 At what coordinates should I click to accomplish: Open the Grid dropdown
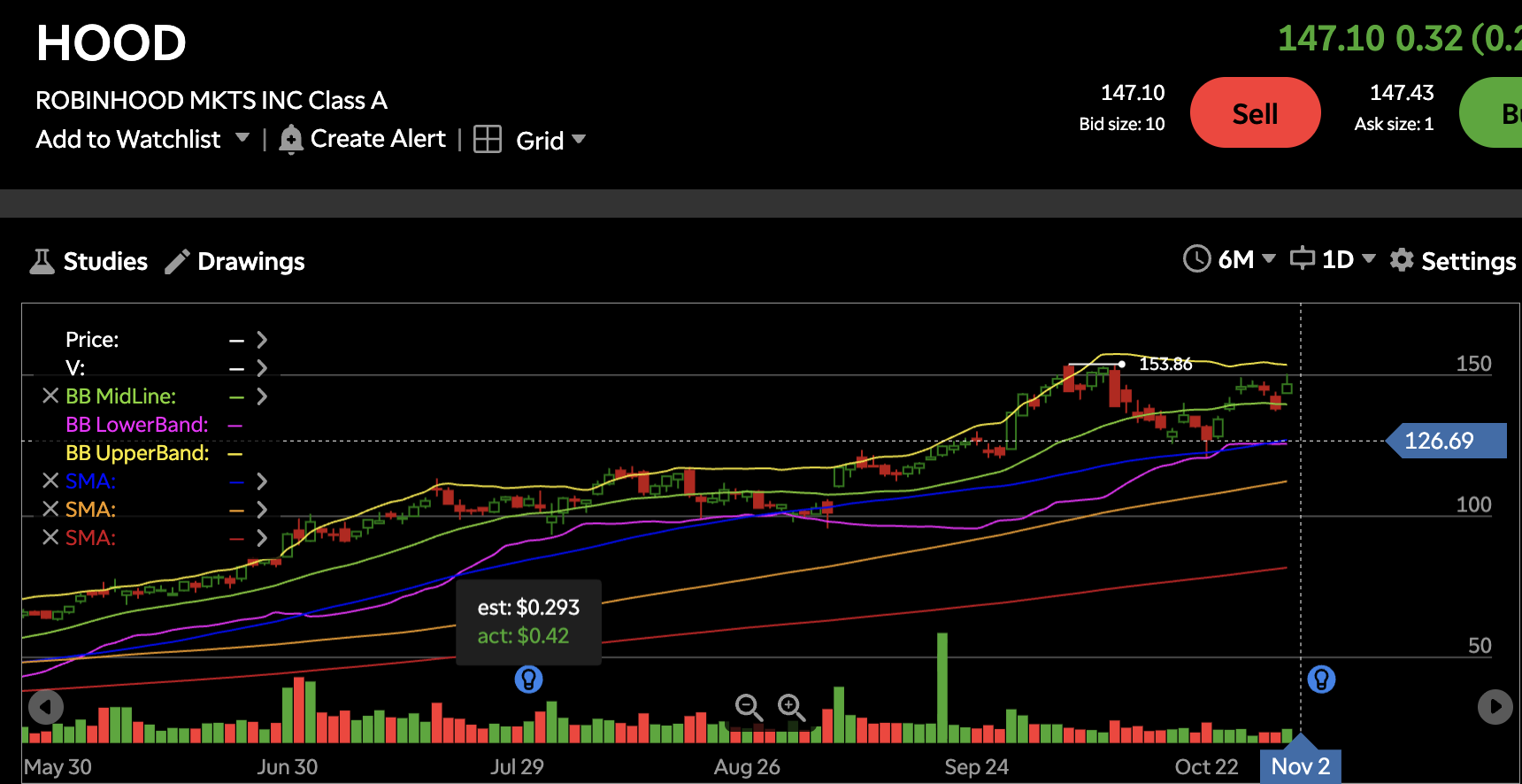[x=580, y=139]
